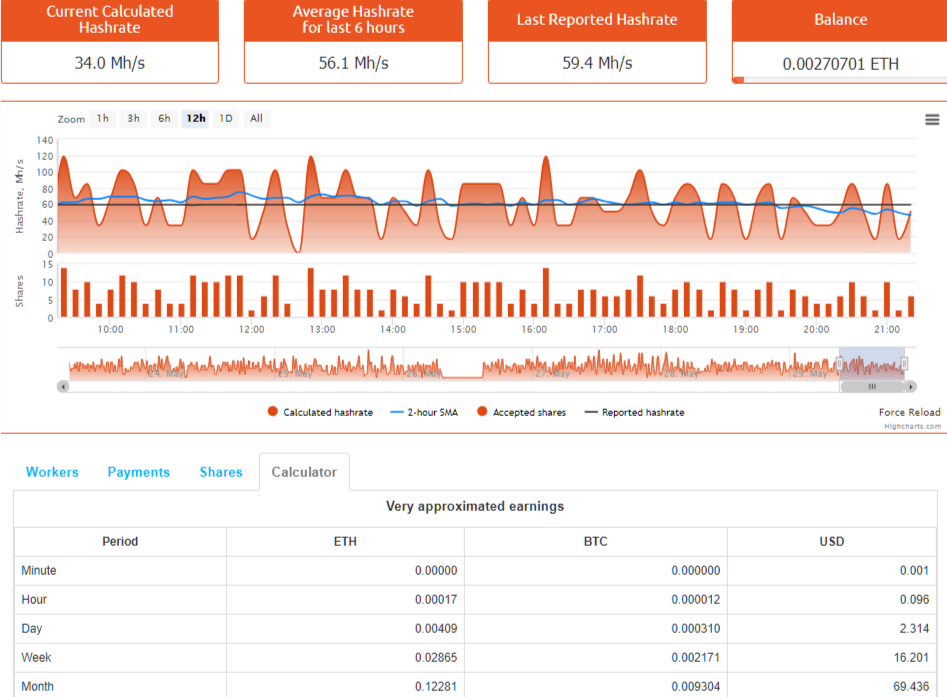Set chart zoom to 6h
The height and width of the screenshot is (697, 947).
coord(164,118)
